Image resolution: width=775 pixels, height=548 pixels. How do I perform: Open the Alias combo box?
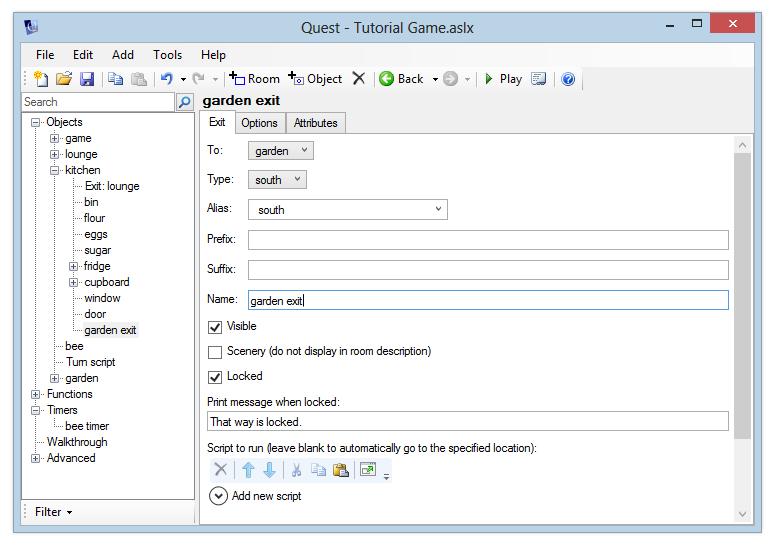[348, 210]
